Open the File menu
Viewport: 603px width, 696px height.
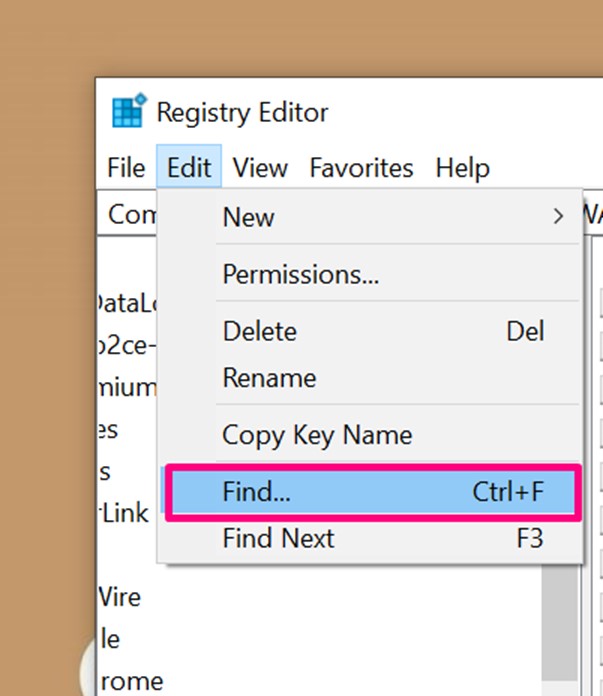[x=126, y=168]
